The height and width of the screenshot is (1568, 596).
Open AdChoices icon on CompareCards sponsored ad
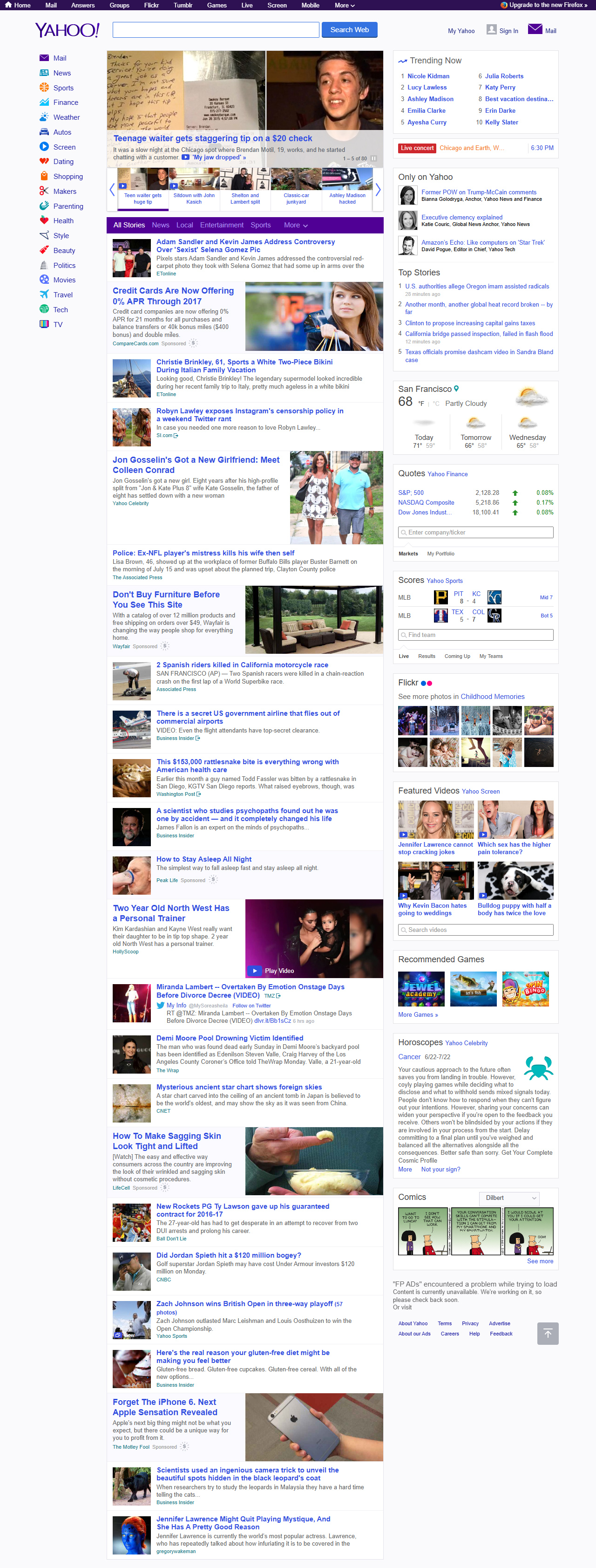click(x=193, y=343)
